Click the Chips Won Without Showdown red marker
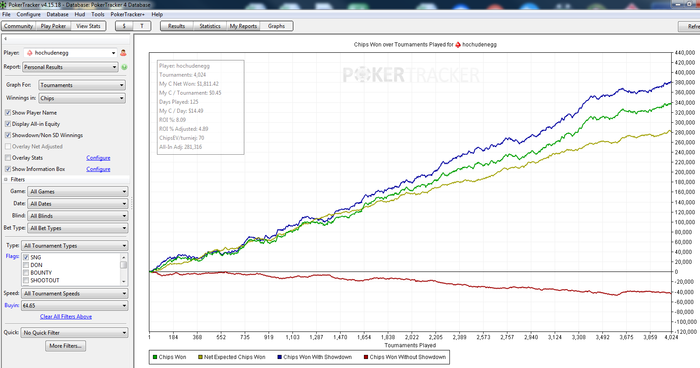This screenshot has height=368, width=700. [x=366, y=357]
